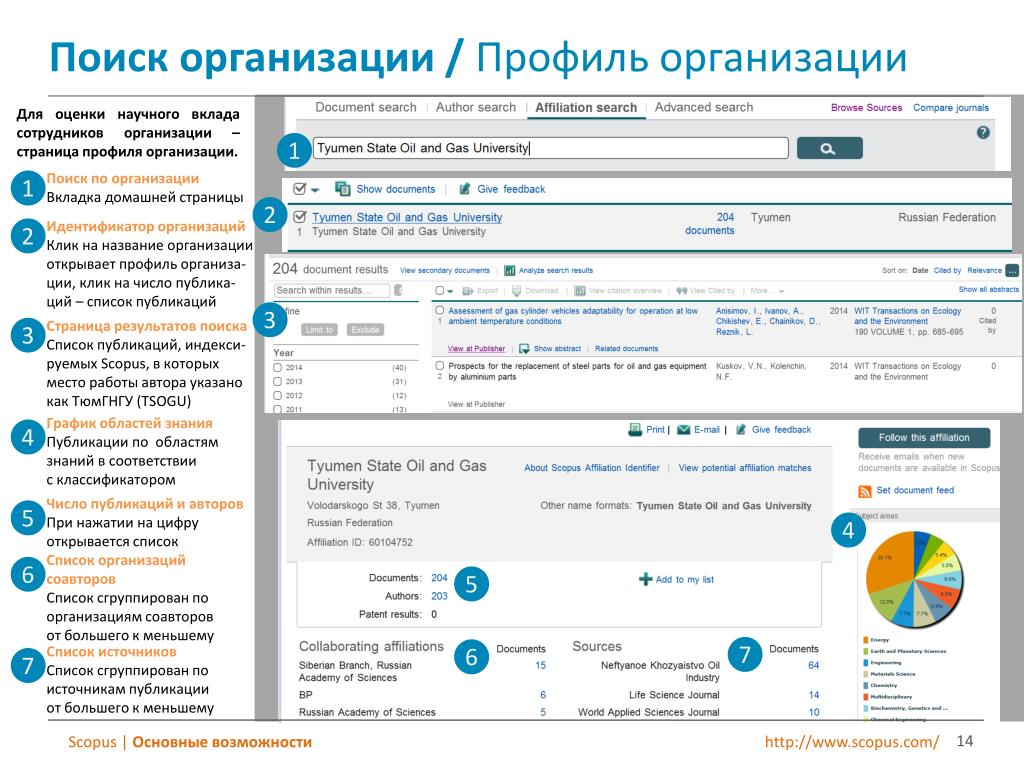Check the 2012 year filter
This screenshot has width=1024, height=768.
pos(278,395)
